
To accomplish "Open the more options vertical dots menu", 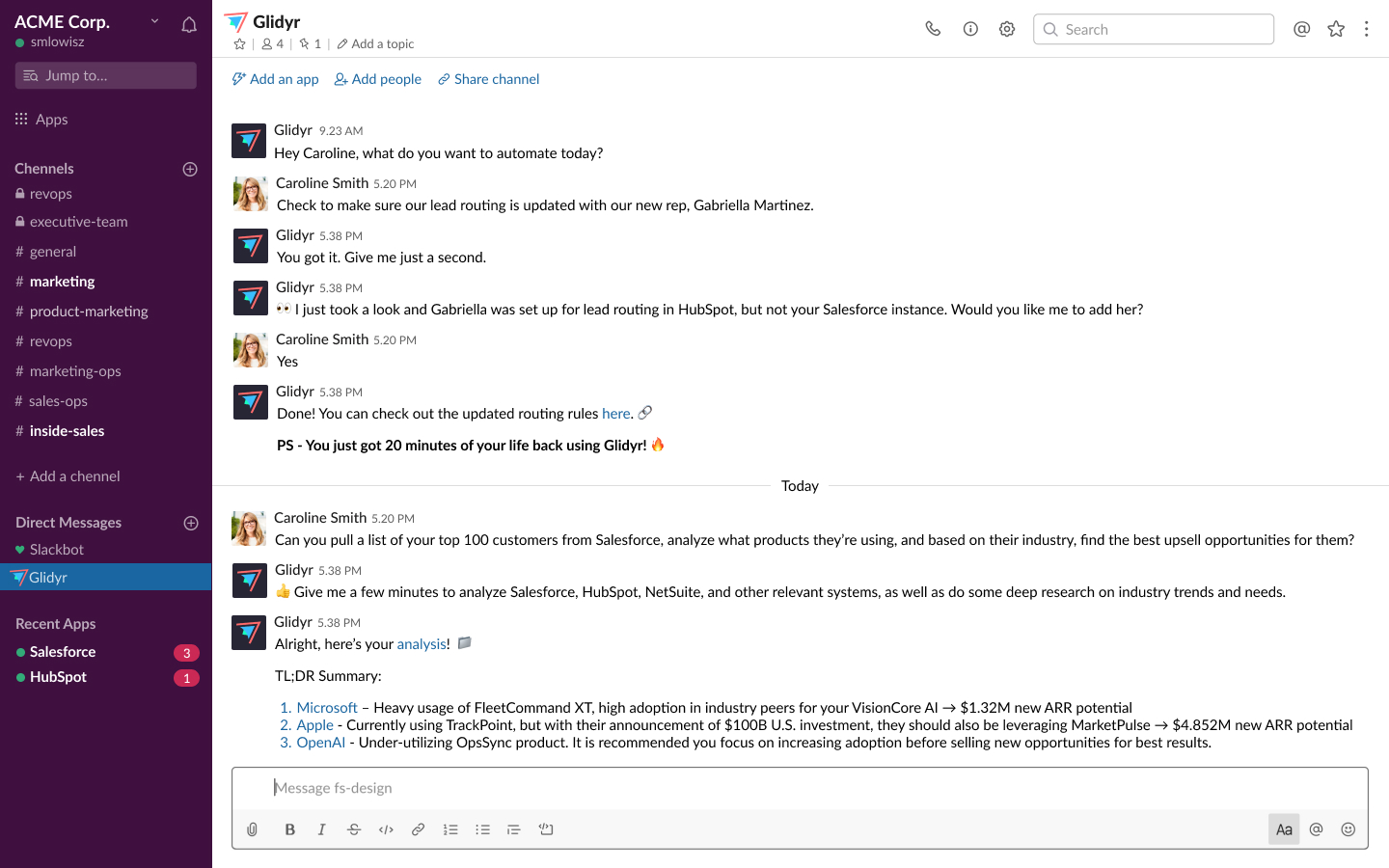I will pyautogui.click(x=1366, y=29).
